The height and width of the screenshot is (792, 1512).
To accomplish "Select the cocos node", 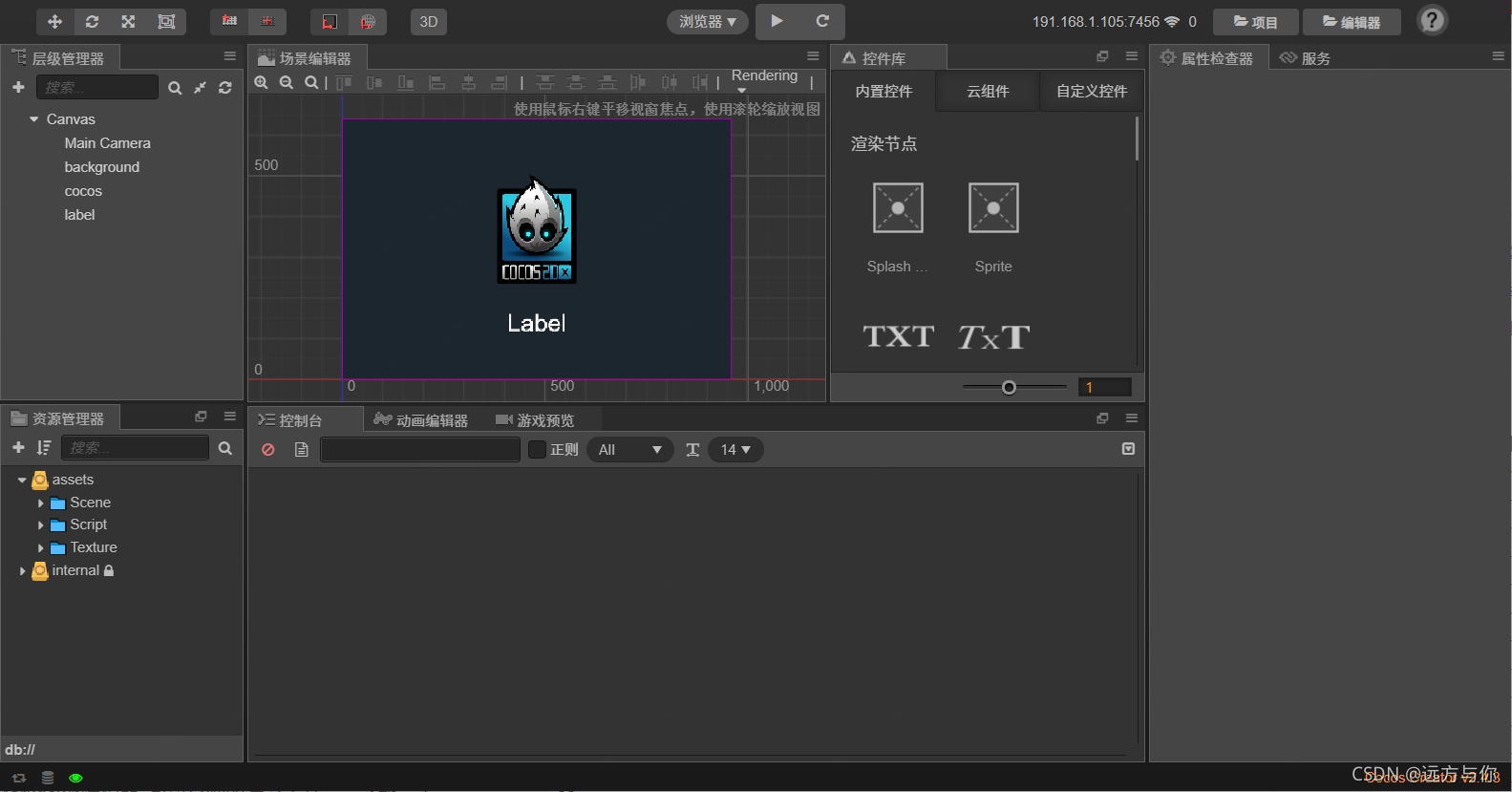I will pos(83,191).
